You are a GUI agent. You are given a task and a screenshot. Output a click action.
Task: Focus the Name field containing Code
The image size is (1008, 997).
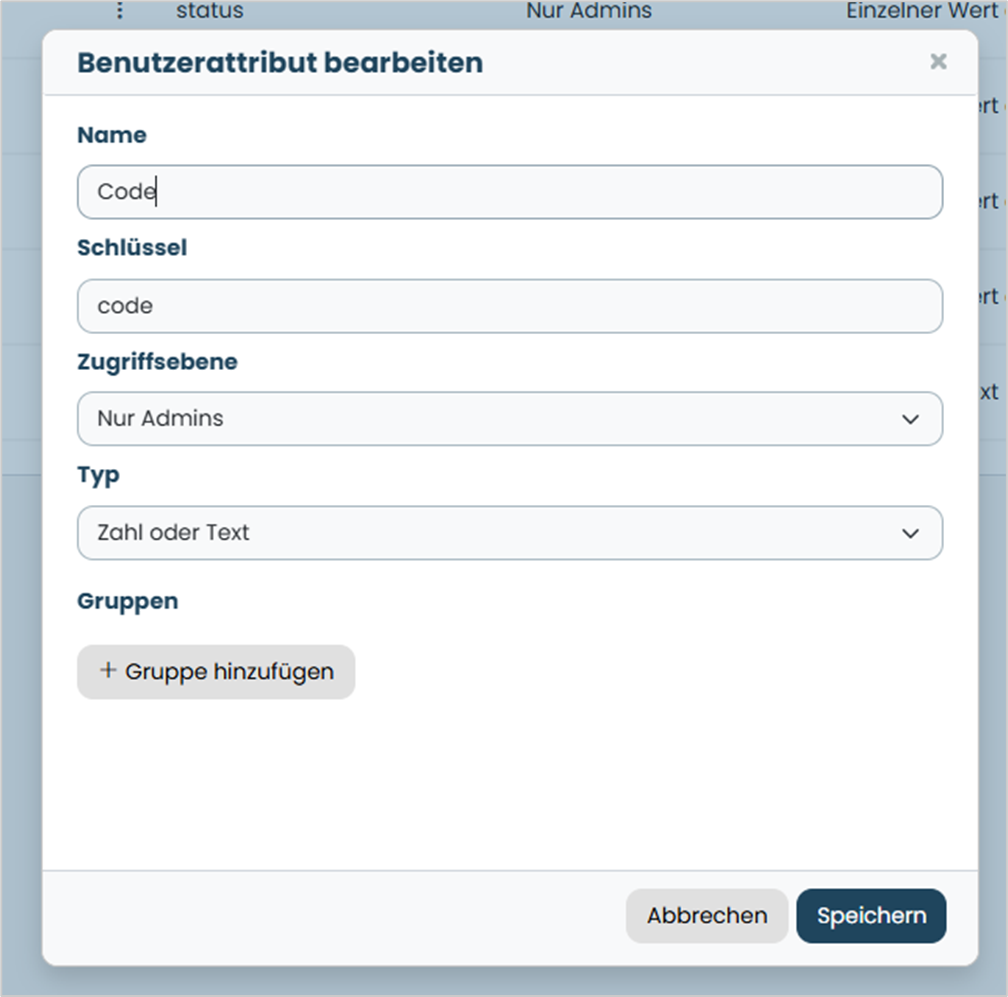[510, 192]
